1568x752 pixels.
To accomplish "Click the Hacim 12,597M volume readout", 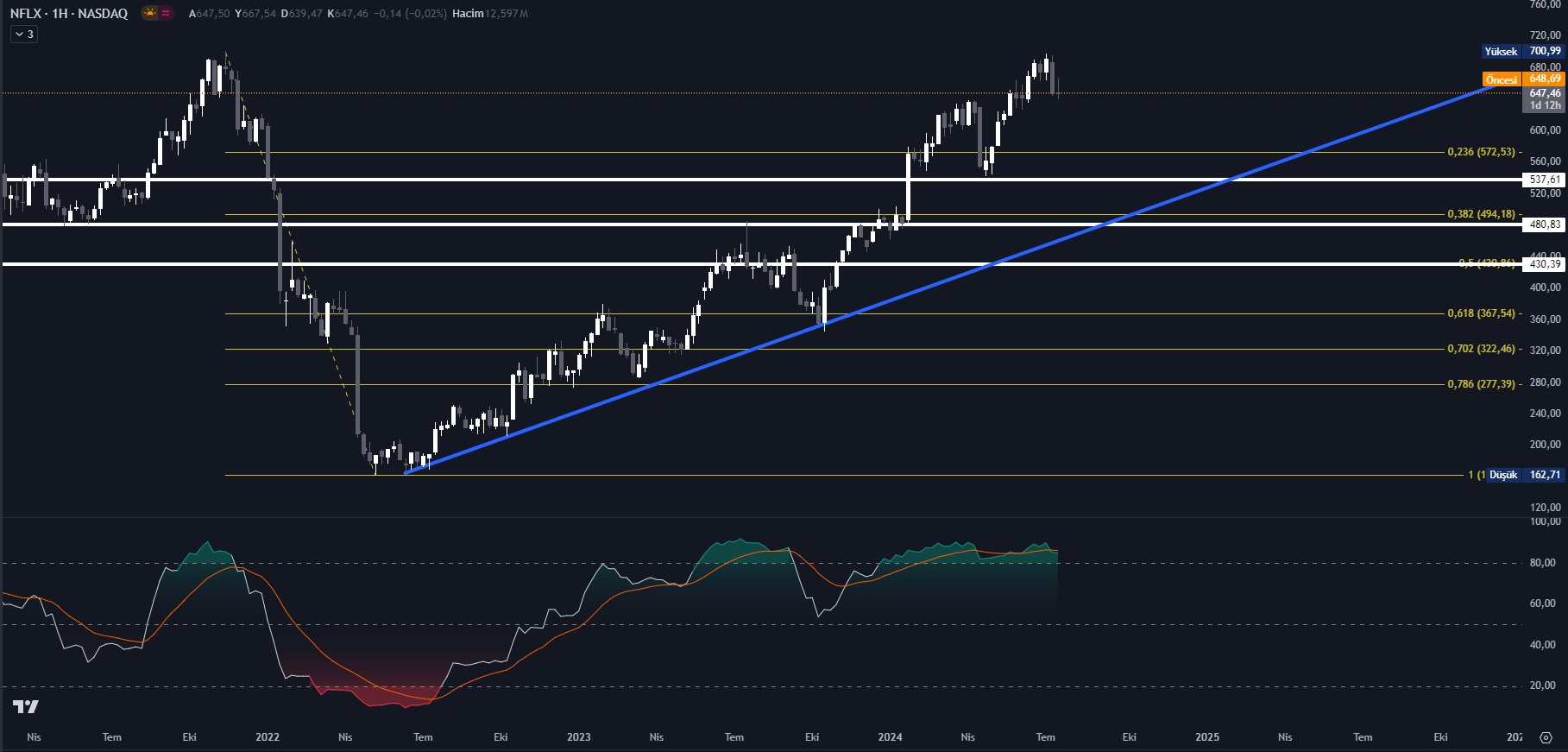I will tap(490, 14).
